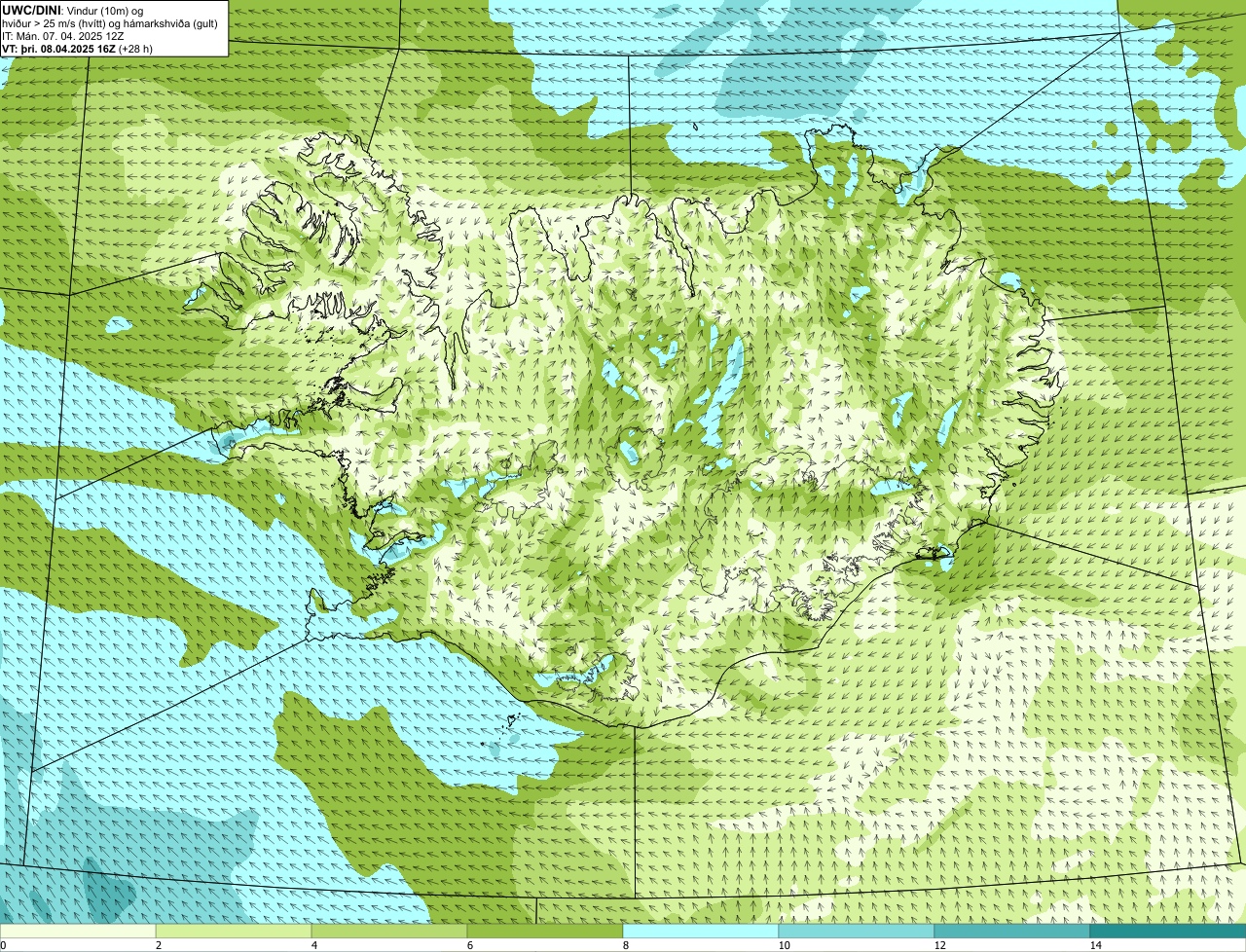Click the "VT: þri. 08.04.2025 16Z (+28 h)" line

(77, 48)
